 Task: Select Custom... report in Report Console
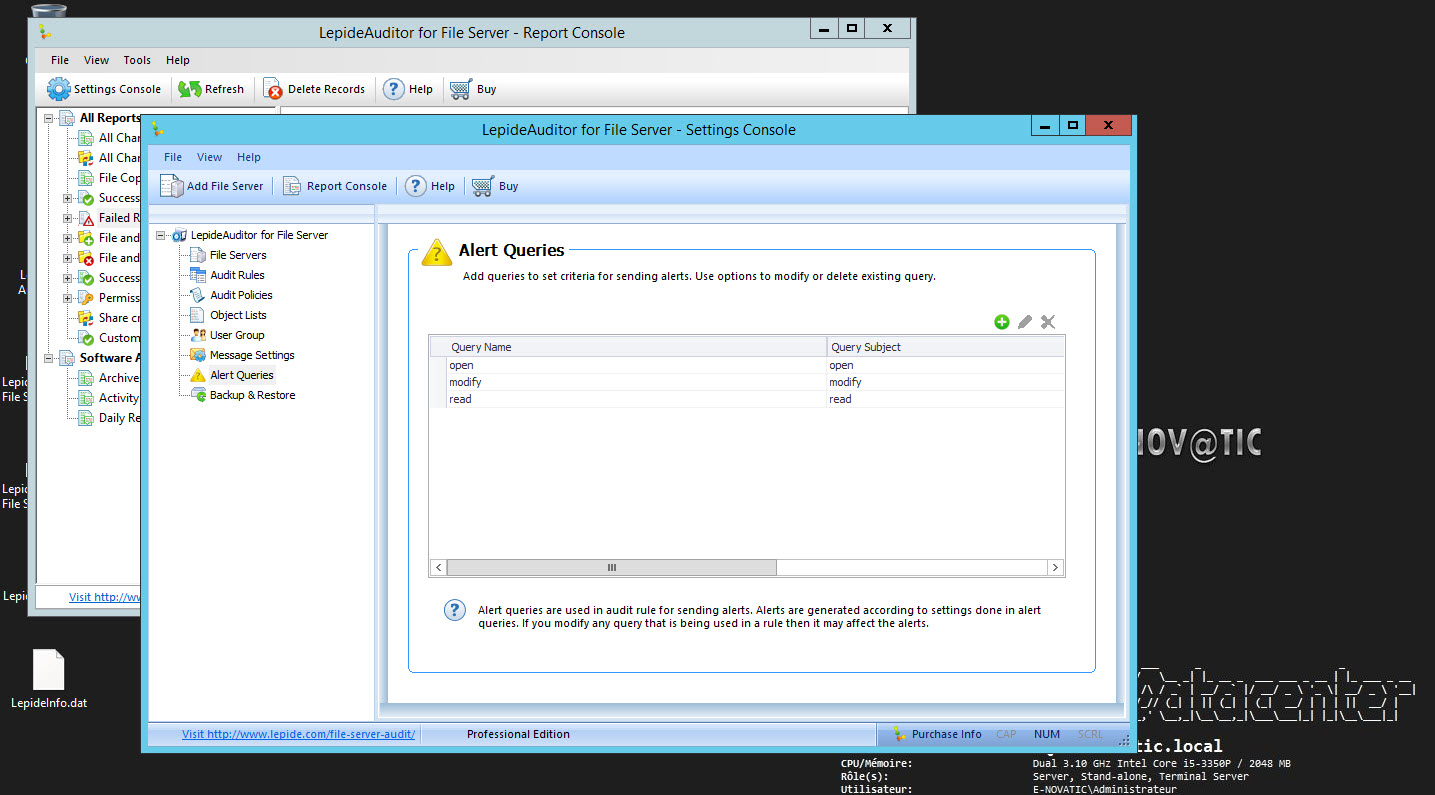[x=109, y=338]
